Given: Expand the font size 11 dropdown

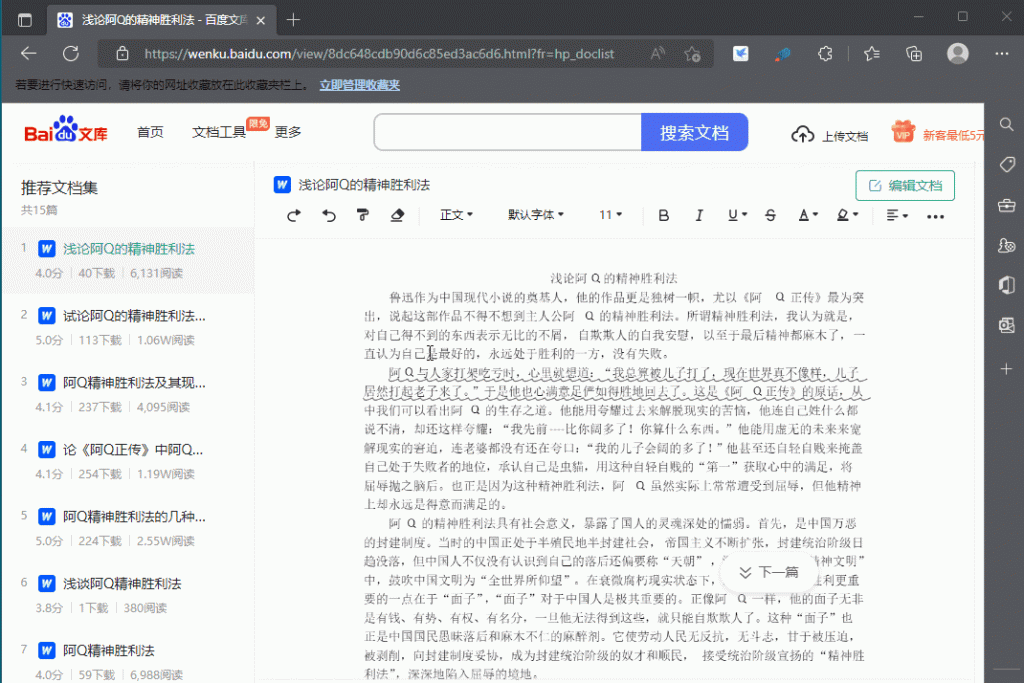Looking at the screenshot, I should [x=611, y=215].
